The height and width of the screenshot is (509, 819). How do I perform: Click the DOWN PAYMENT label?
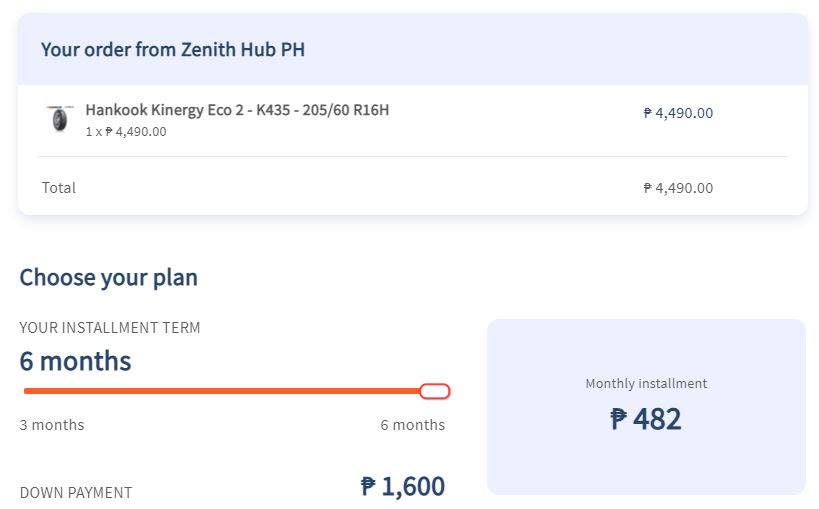(x=76, y=492)
